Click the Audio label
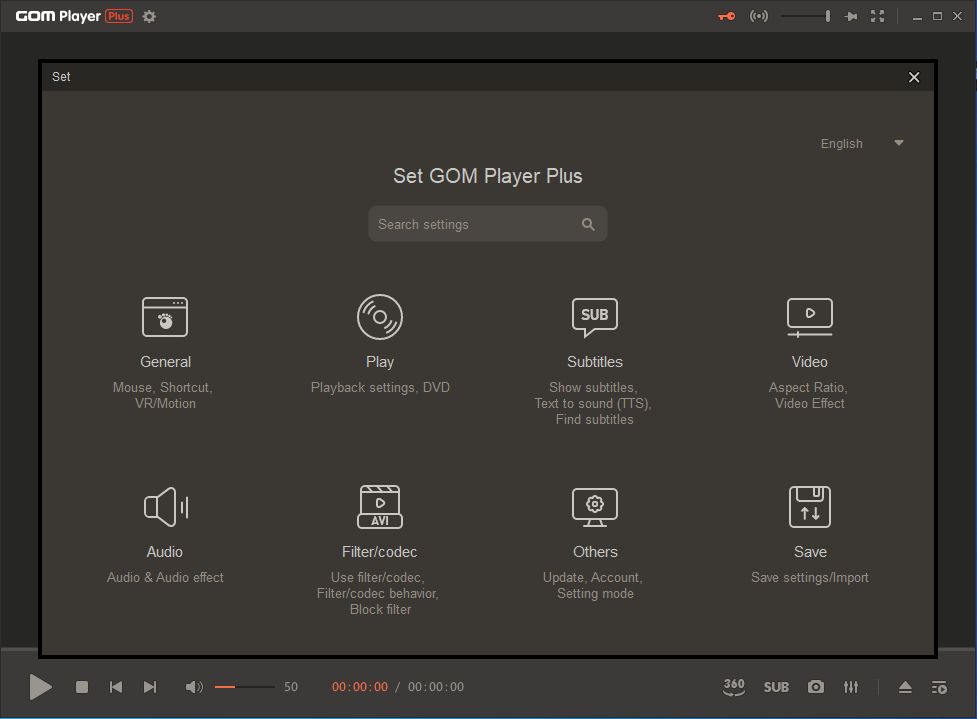Viewport: 977px width, 719px height. tap(164, 552)
